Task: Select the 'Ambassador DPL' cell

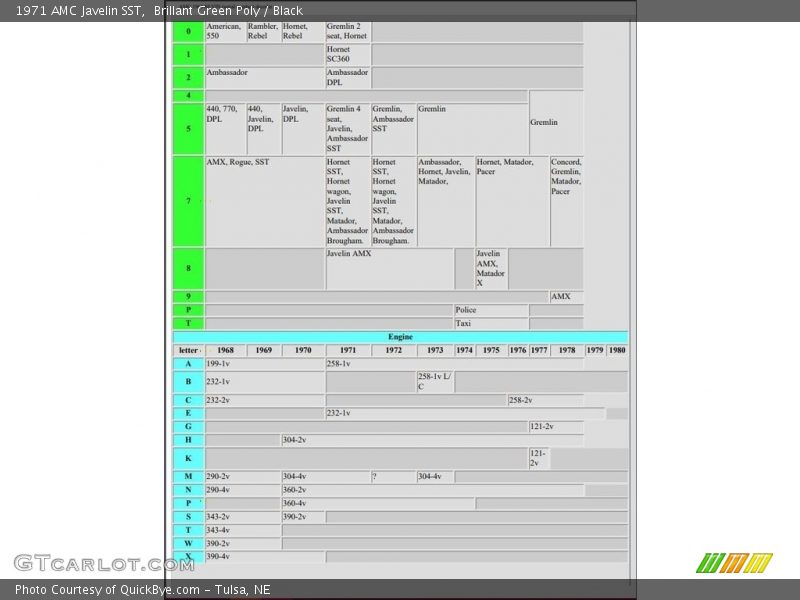Action: point(348,77)
